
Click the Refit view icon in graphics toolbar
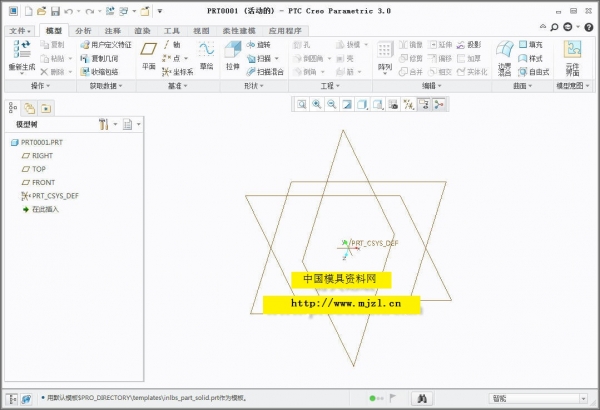click(x=302, y=104)
